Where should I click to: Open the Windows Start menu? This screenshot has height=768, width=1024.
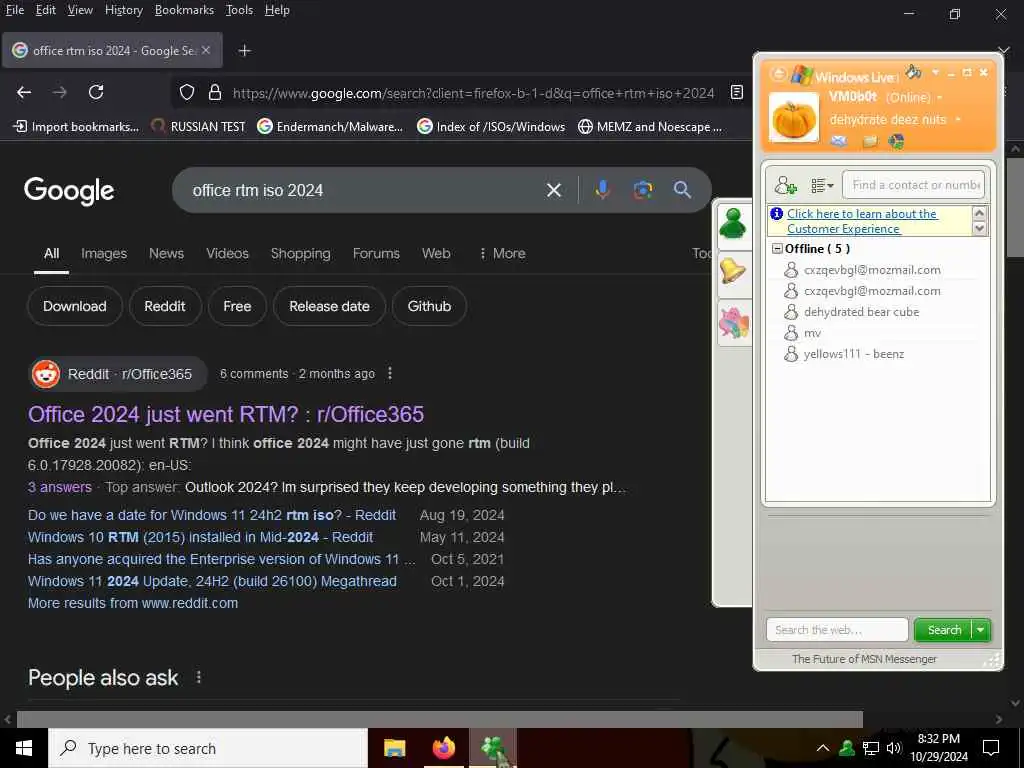click(24, 748)
